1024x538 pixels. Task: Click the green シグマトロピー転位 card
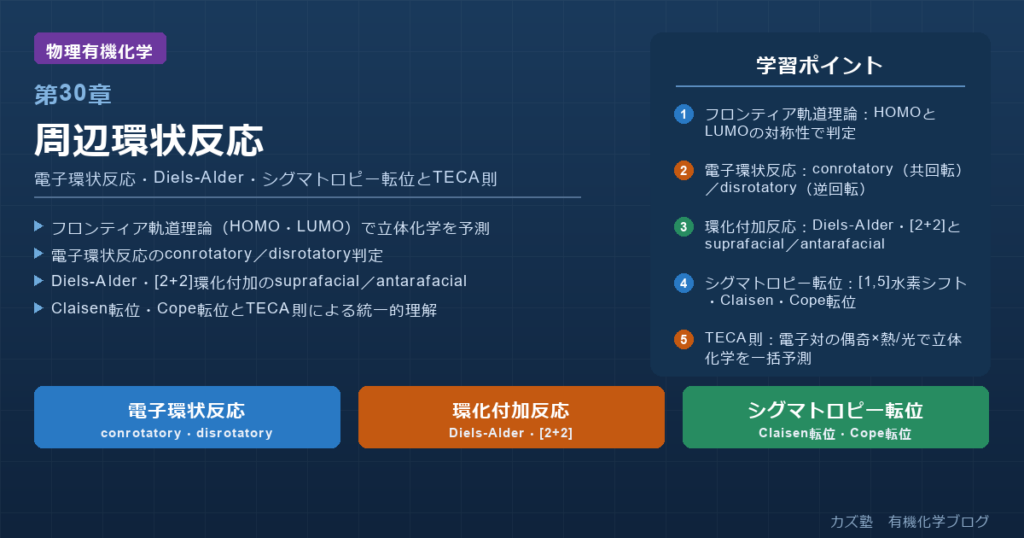[x=835, y=417]
